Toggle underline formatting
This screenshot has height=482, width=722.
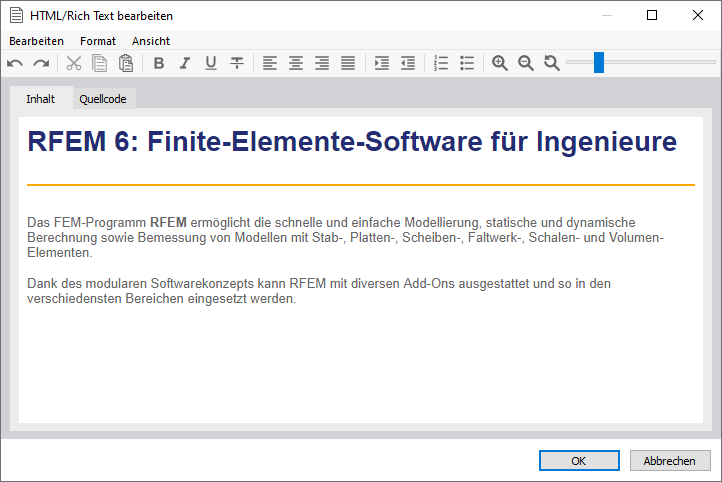coord(211,63)
